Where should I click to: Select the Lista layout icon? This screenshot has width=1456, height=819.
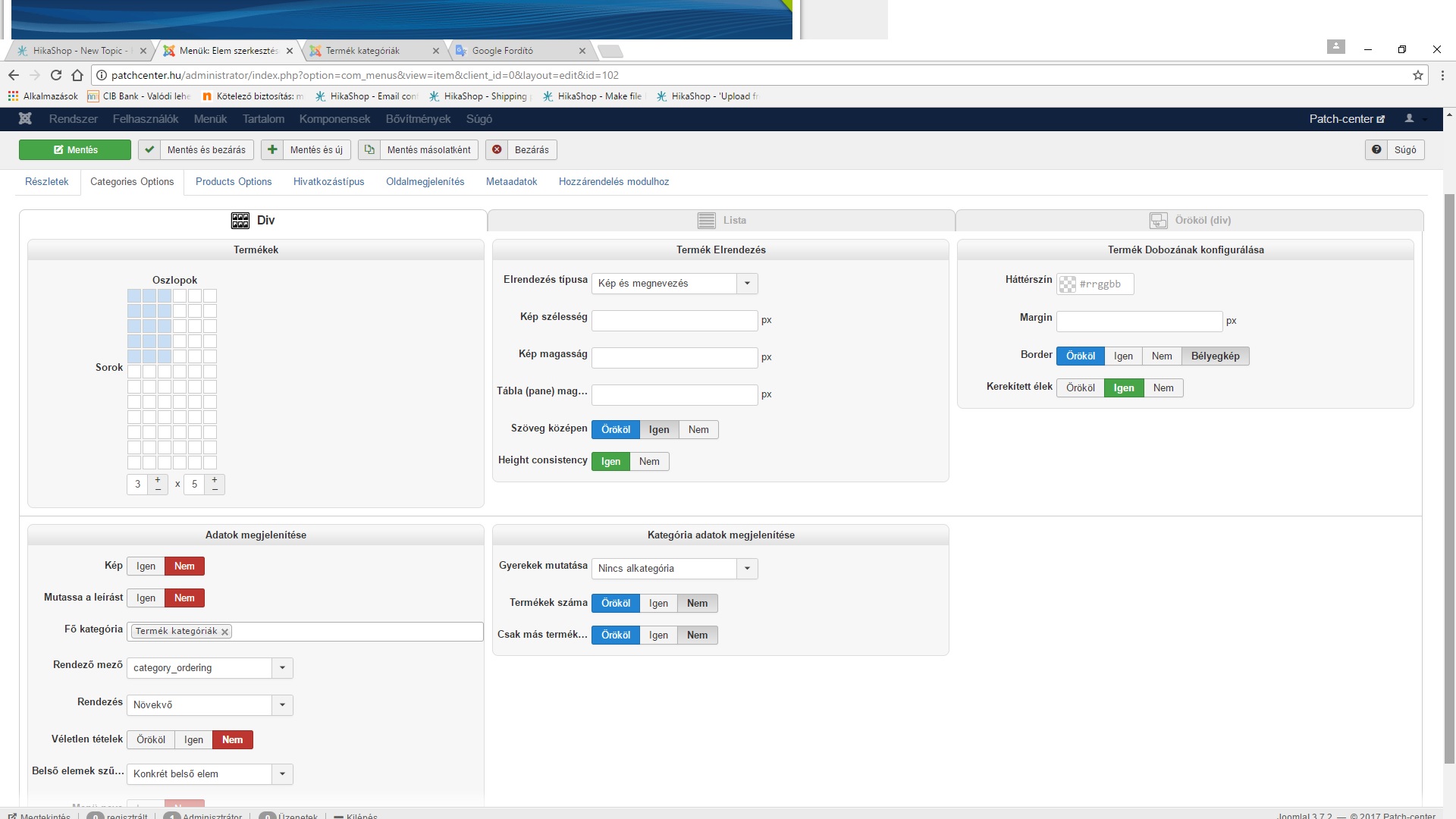pos(706,221)
